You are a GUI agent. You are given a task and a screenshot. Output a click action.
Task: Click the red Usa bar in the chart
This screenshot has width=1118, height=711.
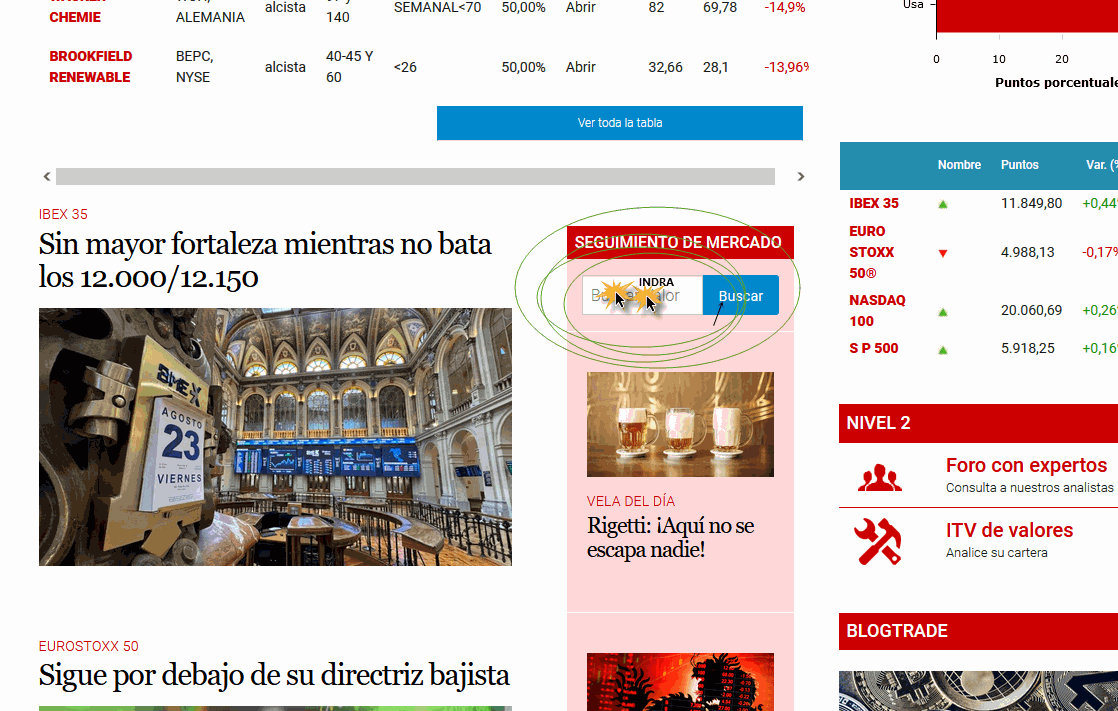(x=1027, y=16)
